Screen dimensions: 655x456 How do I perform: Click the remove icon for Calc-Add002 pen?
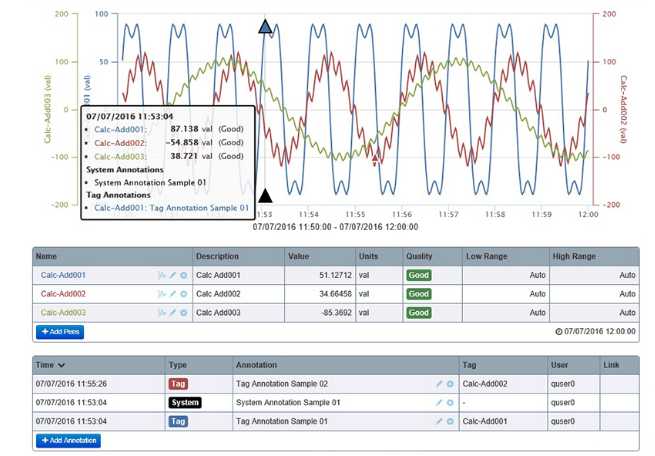[x=183, y=294]
